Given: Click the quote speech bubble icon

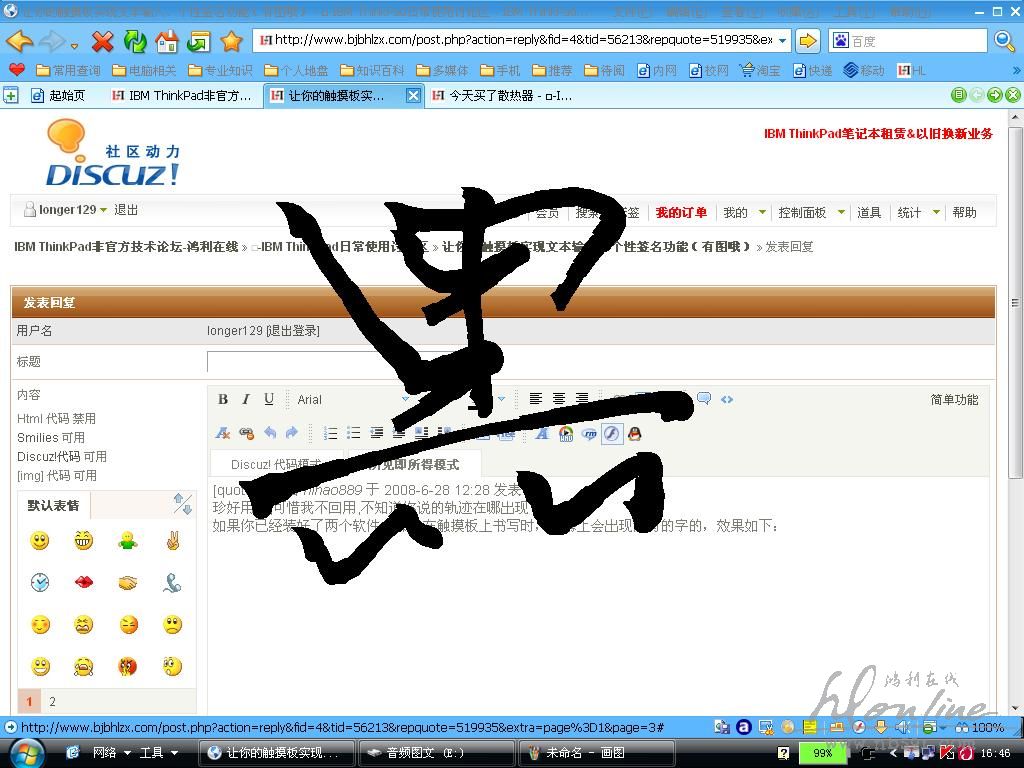Looking at the screenshot, I should (704, 398).
